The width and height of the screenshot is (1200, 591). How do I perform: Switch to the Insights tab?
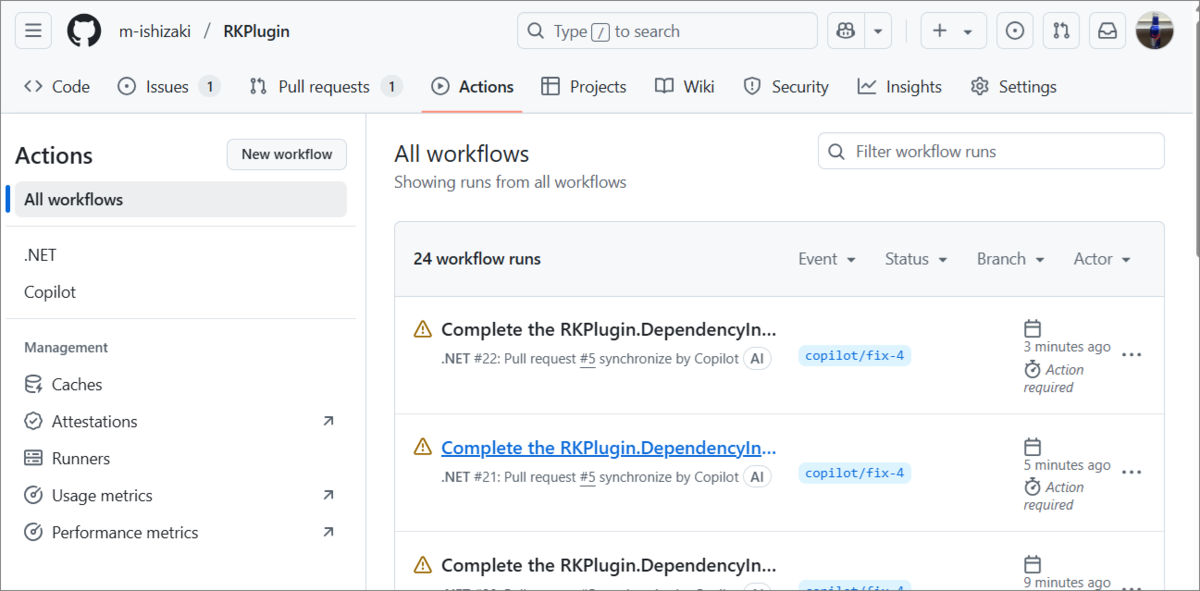pos(899,87)
